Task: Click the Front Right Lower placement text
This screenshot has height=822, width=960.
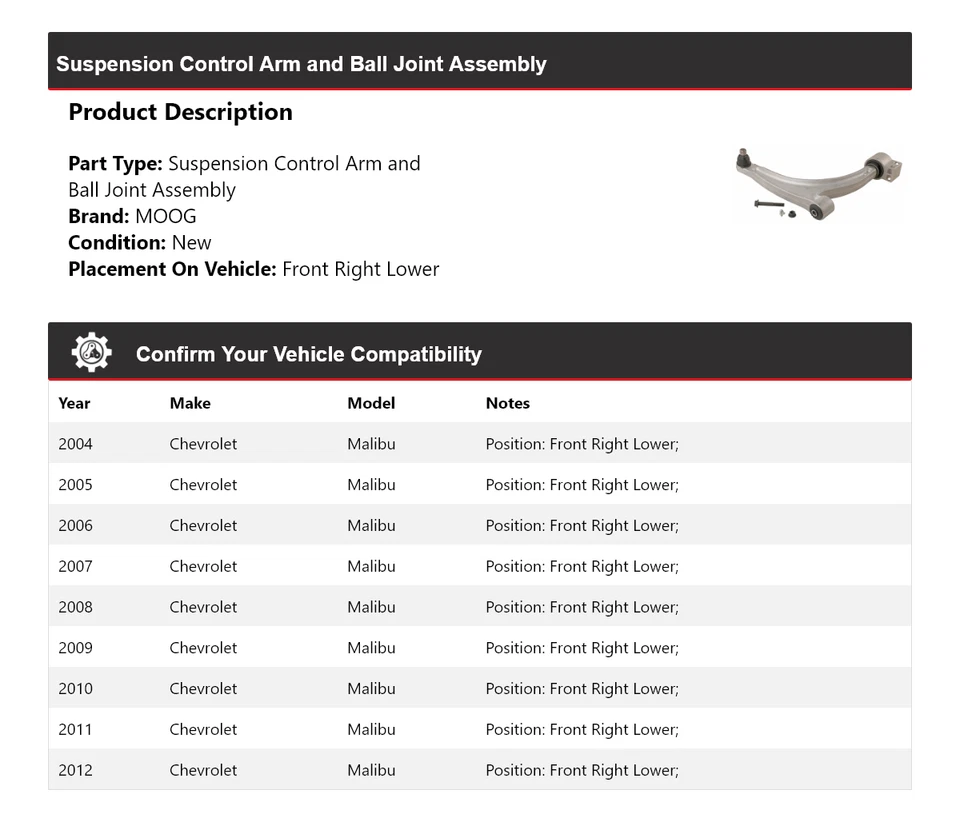Action: pos(360,269)
